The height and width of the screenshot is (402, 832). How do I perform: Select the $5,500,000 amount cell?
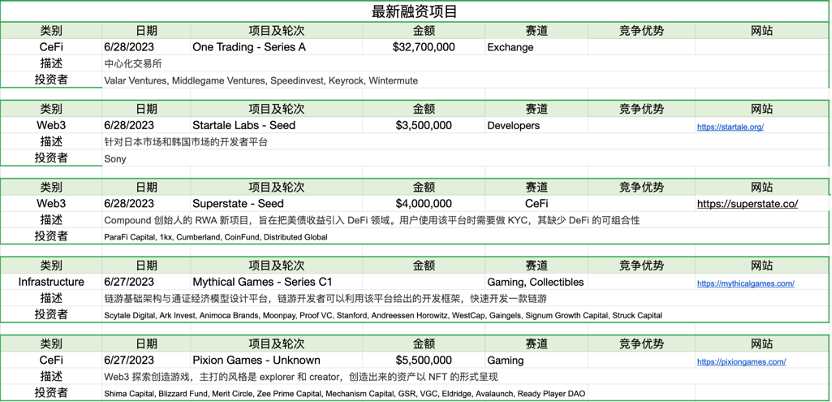(423, 361)
